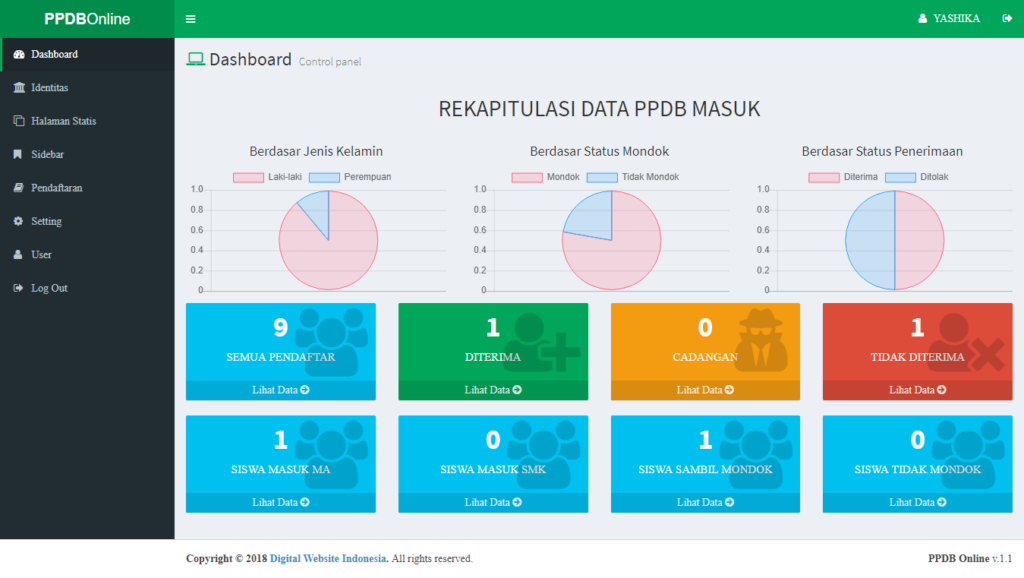Open the Digital Website Indonesia footer link
Screen dimensions: 1024x578
[328, 558]
